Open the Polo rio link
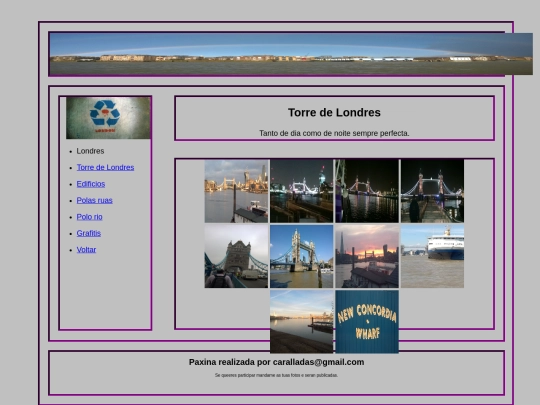This screenshot has height=405, width=540. [x=89, y=217]
